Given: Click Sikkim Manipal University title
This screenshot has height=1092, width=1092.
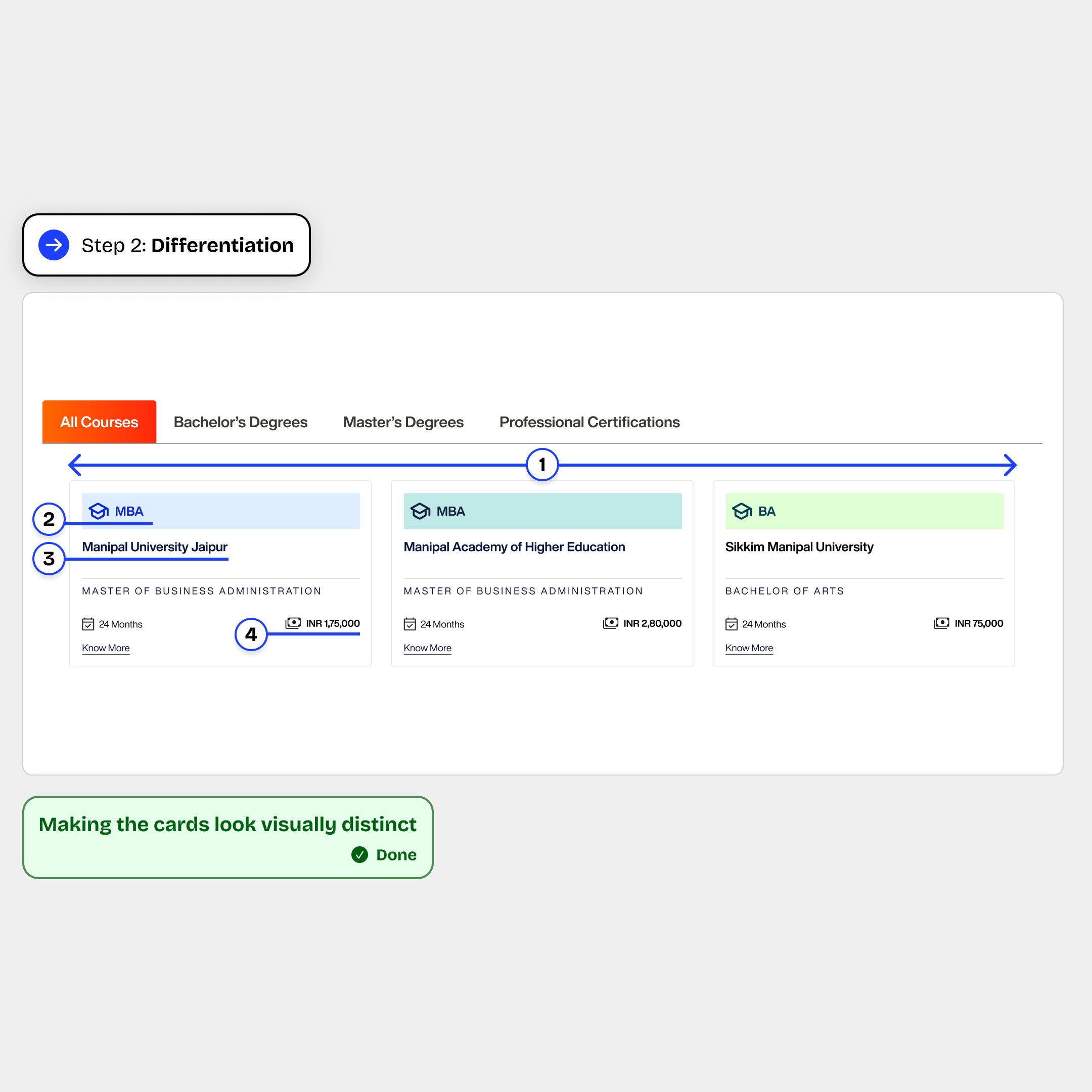Looking at the screenshot, I should pos(799,547).
